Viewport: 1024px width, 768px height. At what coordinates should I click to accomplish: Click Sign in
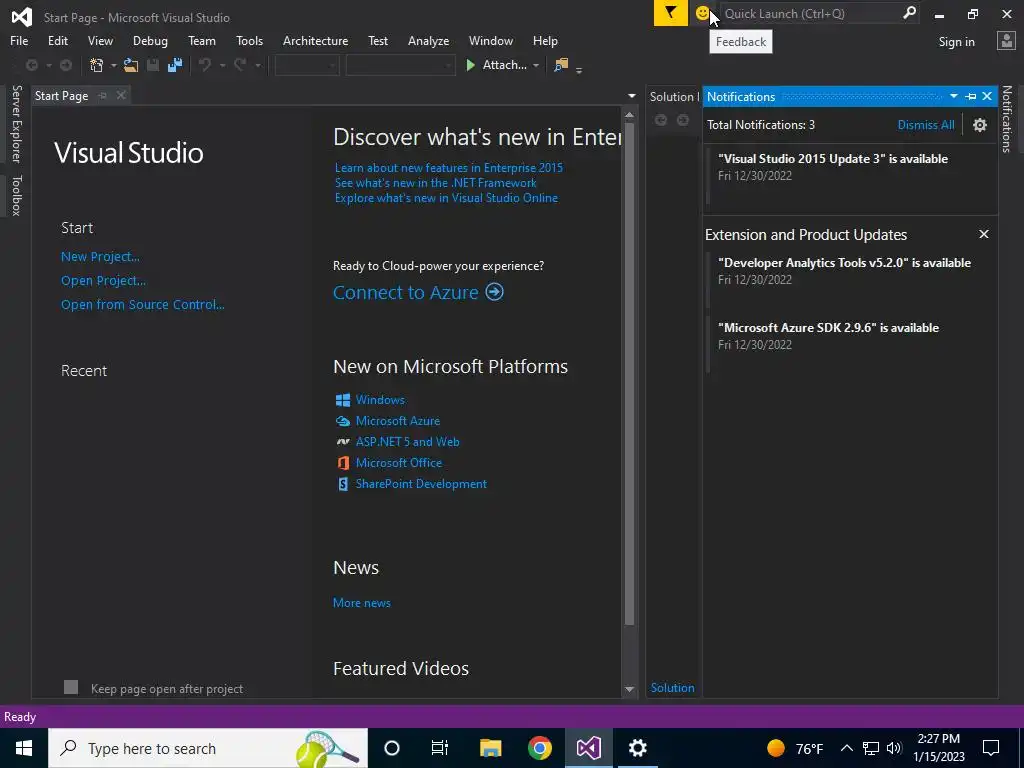pyautogui.click(x=956, y=42)
